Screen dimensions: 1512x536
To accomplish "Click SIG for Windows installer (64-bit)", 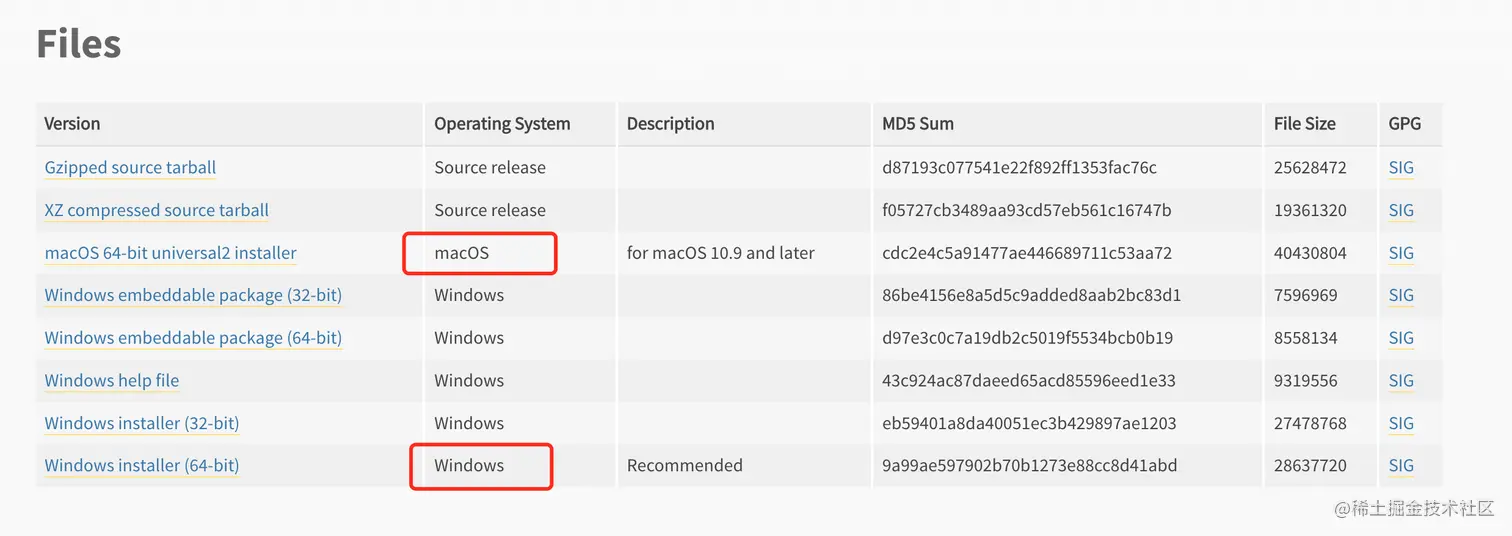I will tap(1401, 466).
